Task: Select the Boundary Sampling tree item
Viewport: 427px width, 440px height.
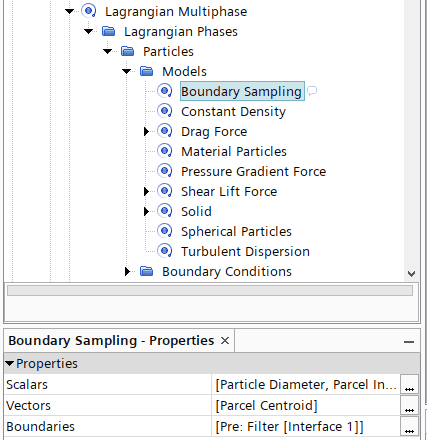Action: click(242, 91)
